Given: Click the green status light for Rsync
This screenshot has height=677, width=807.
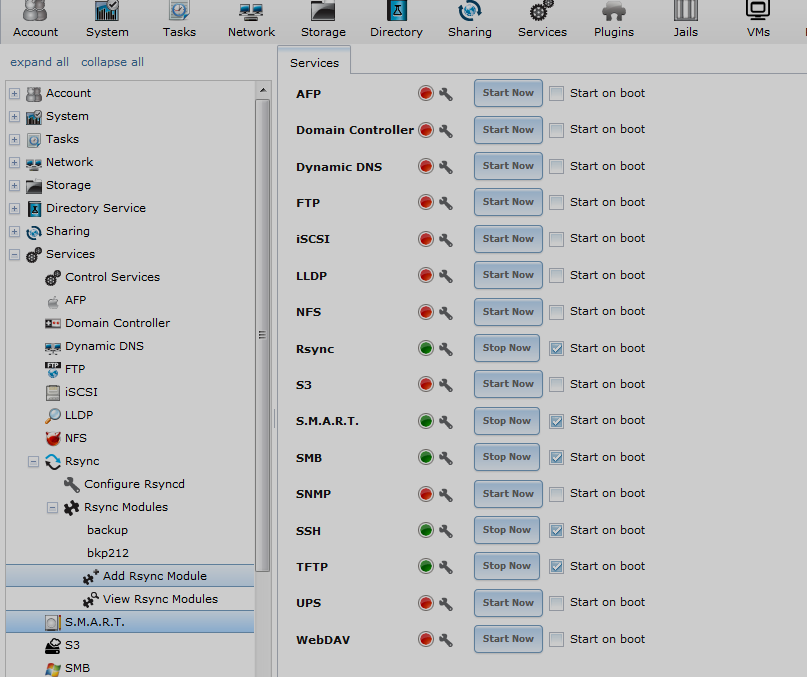Looking at the screenshot, I should [426, 348].
